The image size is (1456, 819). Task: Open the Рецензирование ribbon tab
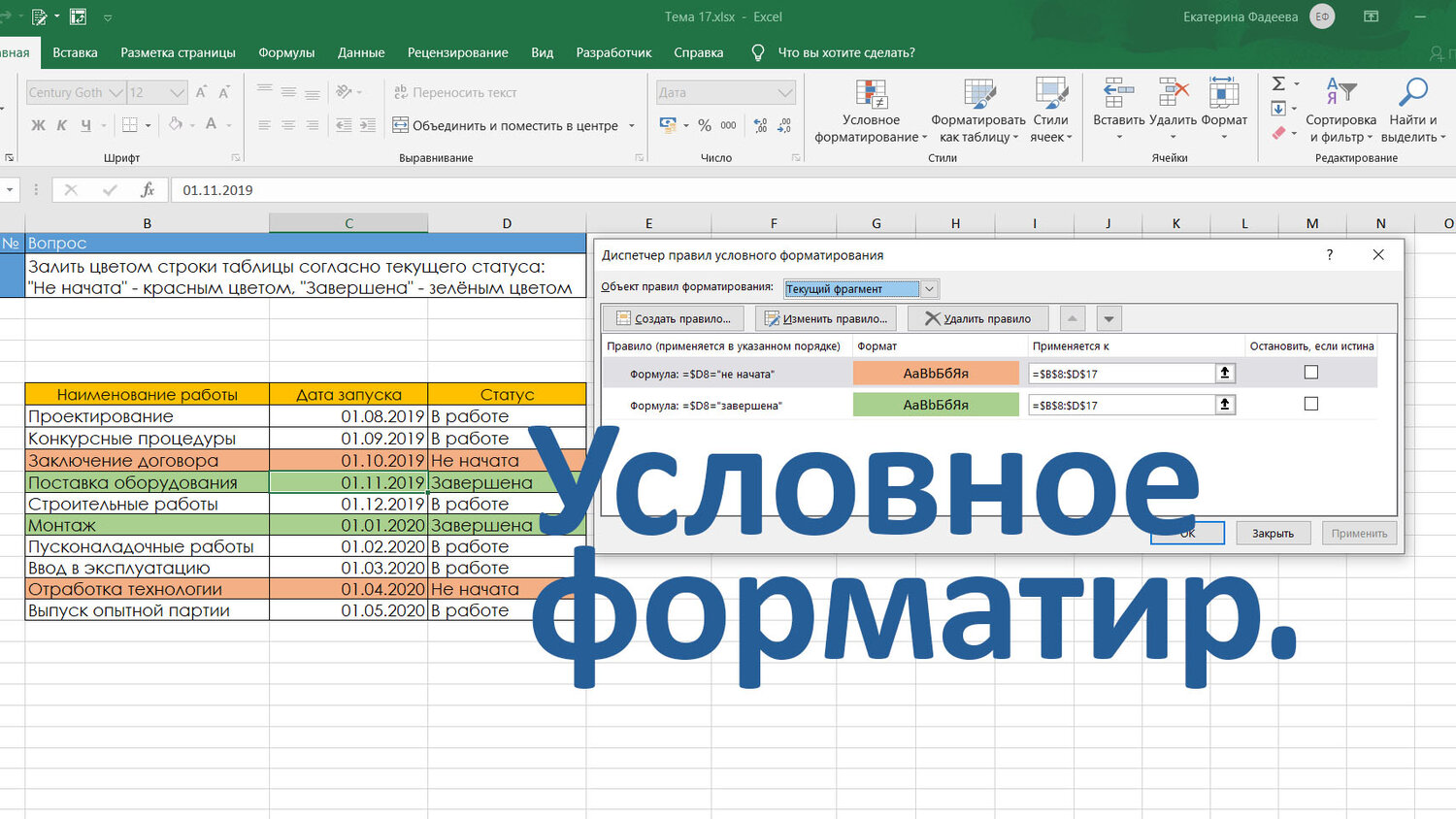(x=457, y=52)
